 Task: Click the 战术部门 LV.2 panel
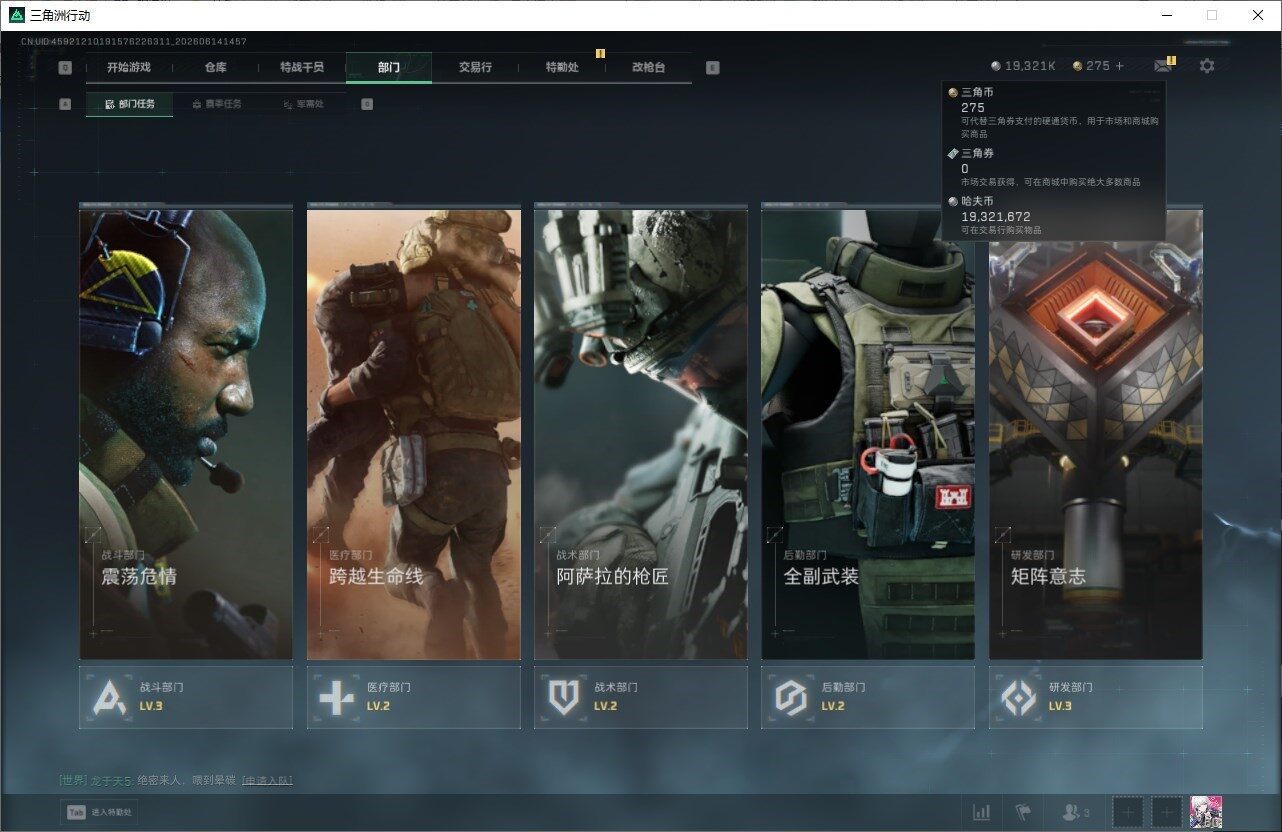click(641, 697)
